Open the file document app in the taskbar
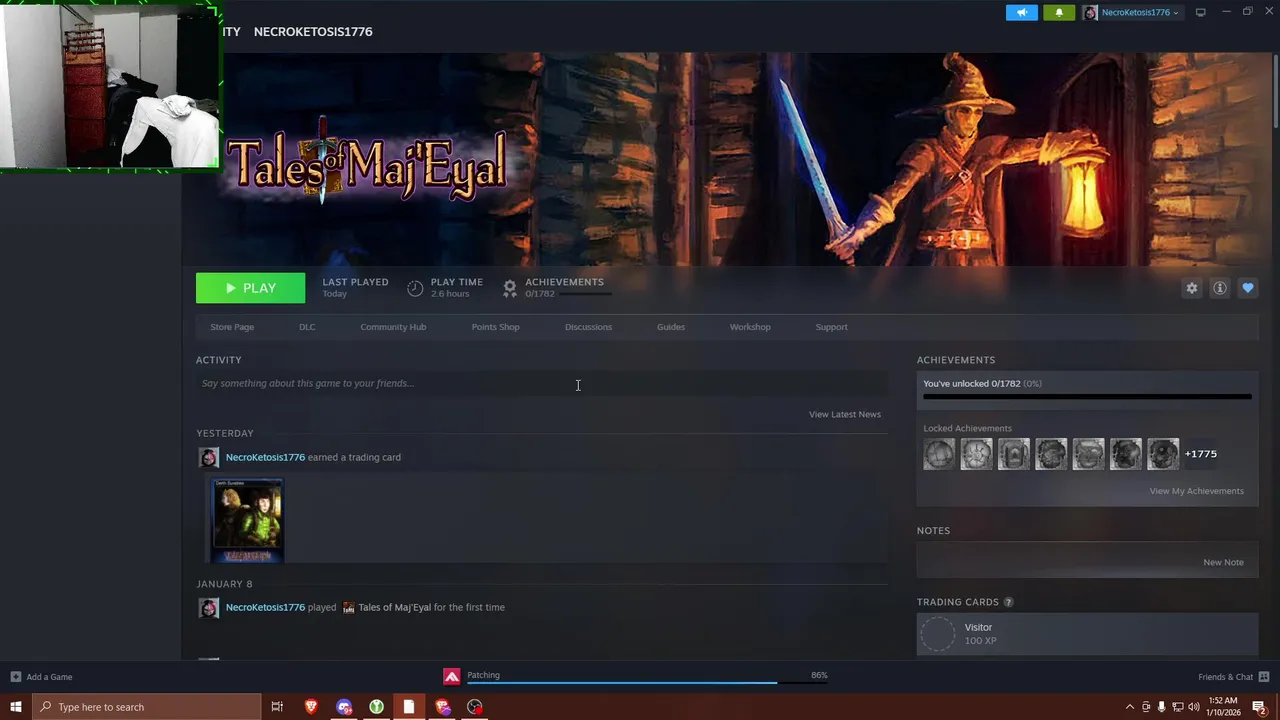 tap(409, 707)
